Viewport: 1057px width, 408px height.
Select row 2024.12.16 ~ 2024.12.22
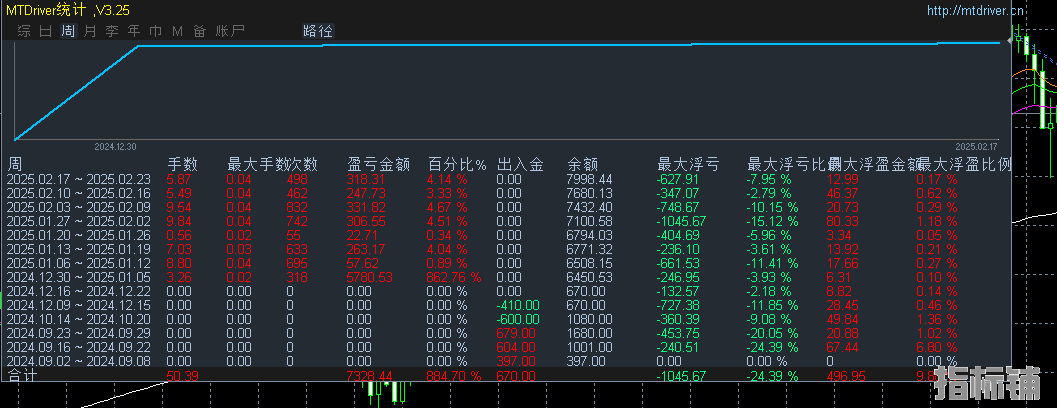click(x=508, y=291)
